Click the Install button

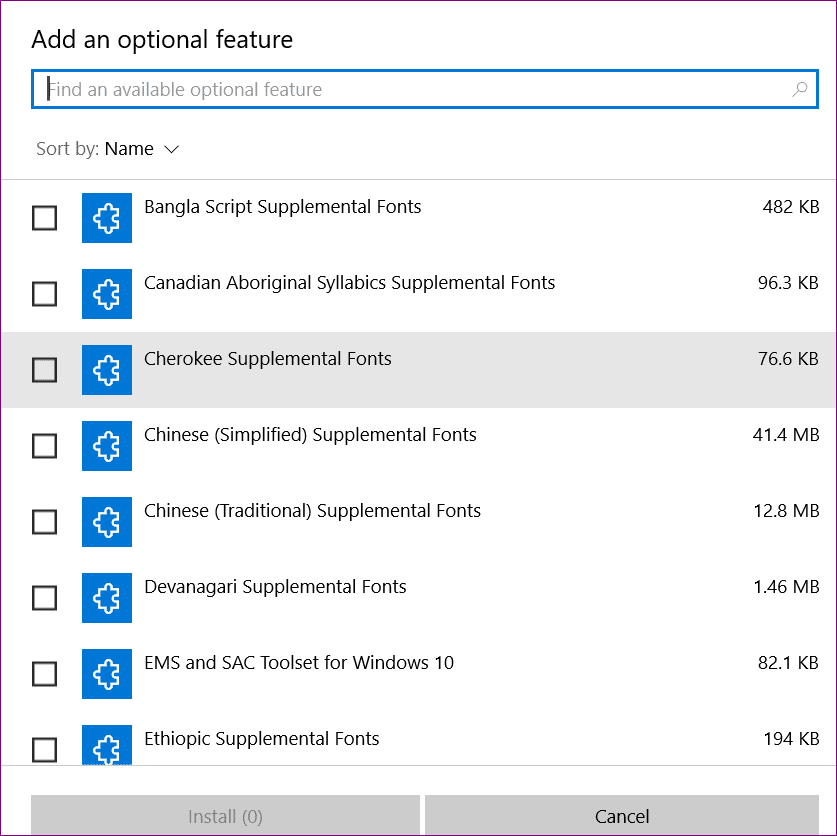click(225, 814)
